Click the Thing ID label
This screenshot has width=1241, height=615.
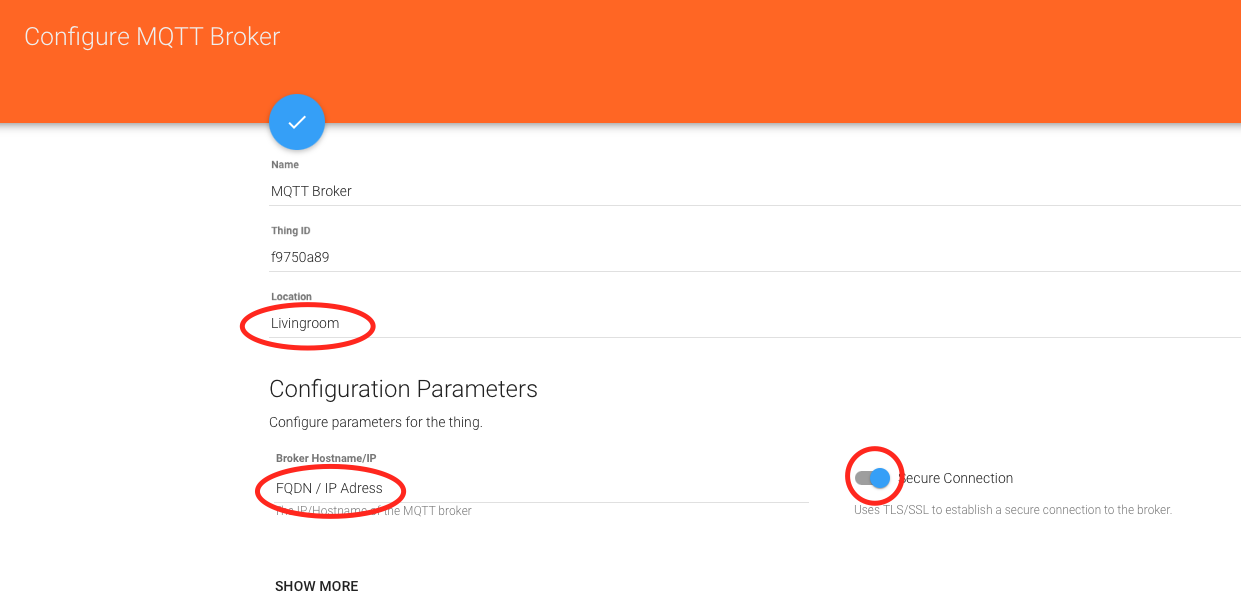click(x=291, y=230)
